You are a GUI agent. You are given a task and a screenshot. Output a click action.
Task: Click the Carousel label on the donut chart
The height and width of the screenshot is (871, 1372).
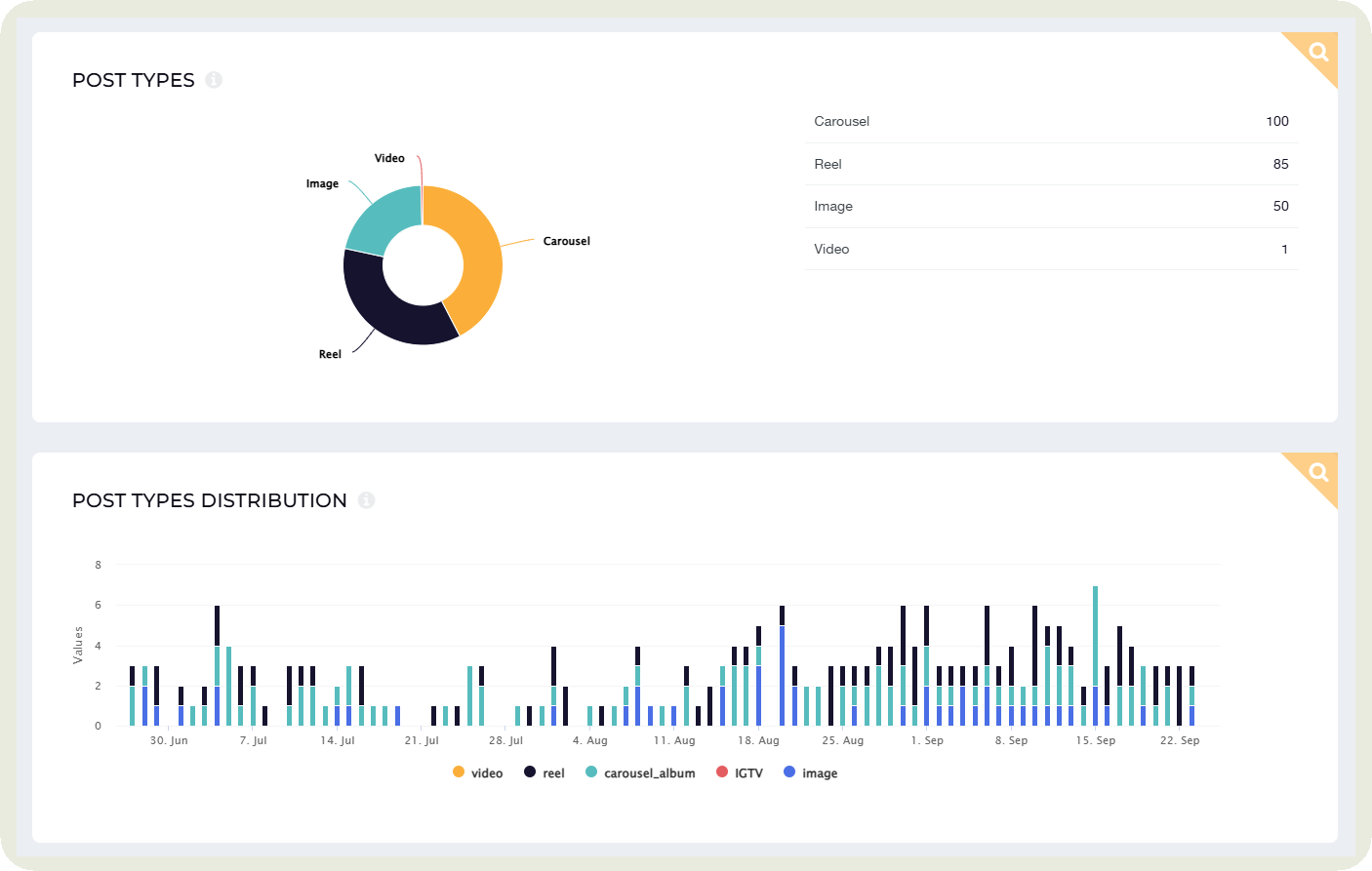566,241
